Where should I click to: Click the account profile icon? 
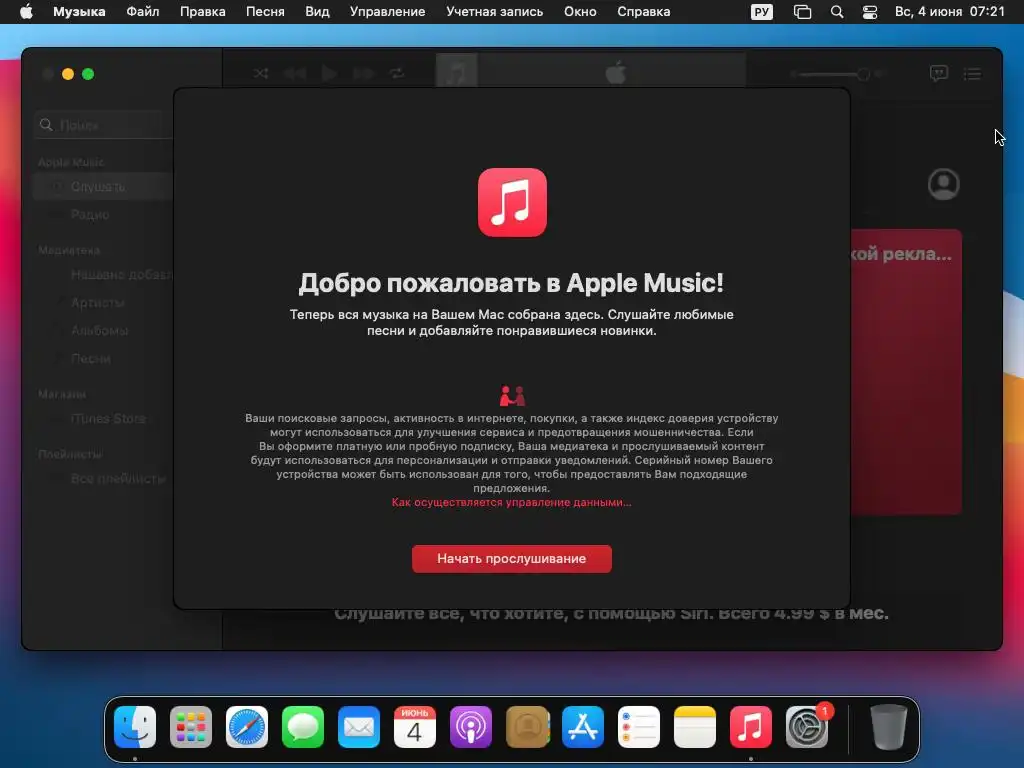pos(944,185)
